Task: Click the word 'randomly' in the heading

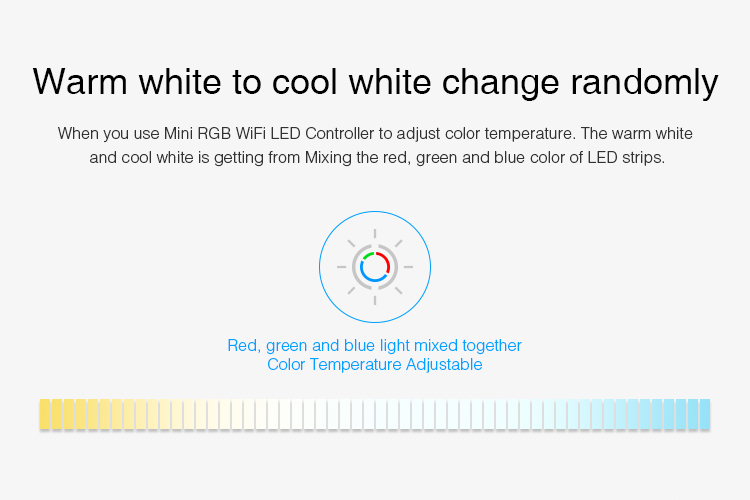Action: [x=645, y=83]
